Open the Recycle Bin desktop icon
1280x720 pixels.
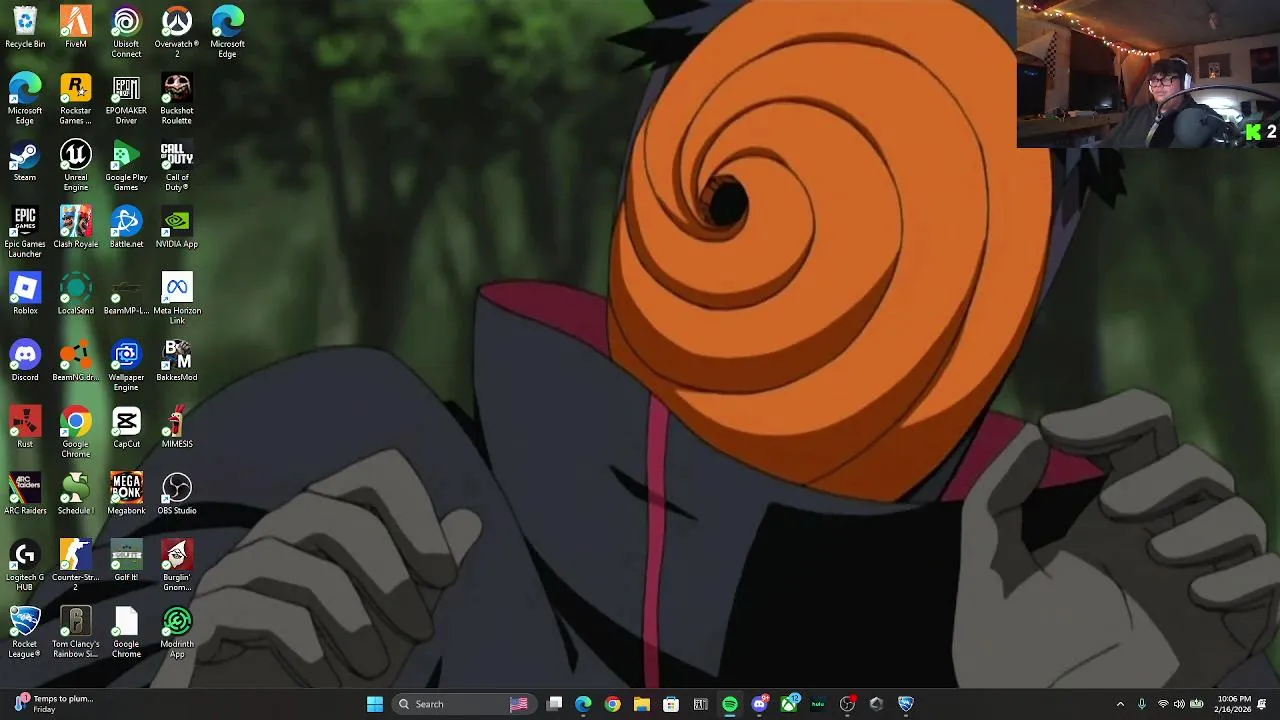pos(25,27)
